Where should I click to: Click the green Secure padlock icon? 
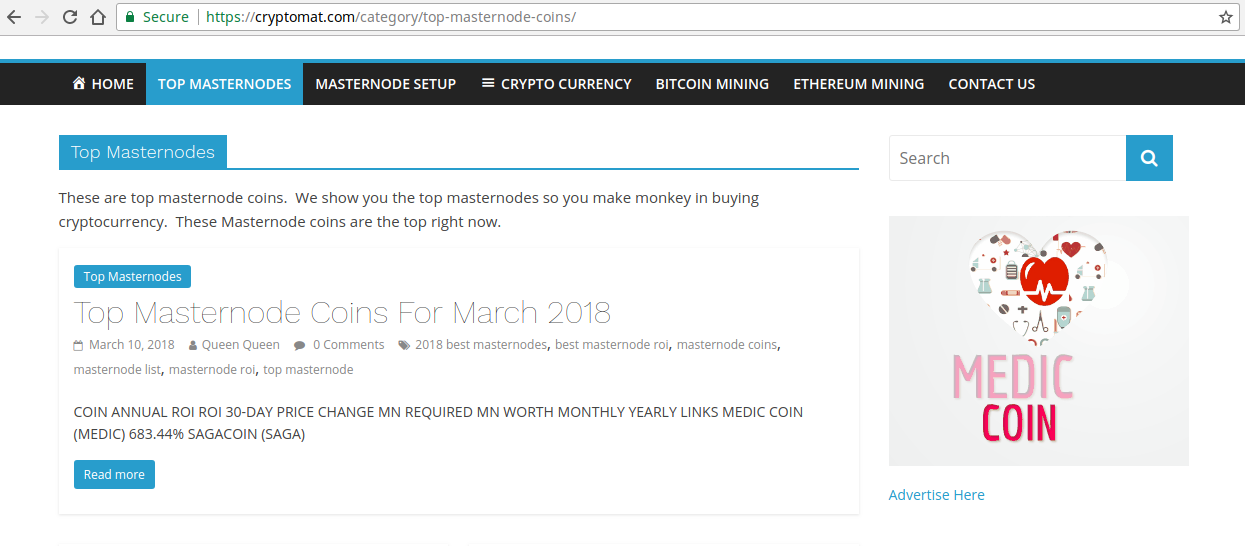pos(129,17)
